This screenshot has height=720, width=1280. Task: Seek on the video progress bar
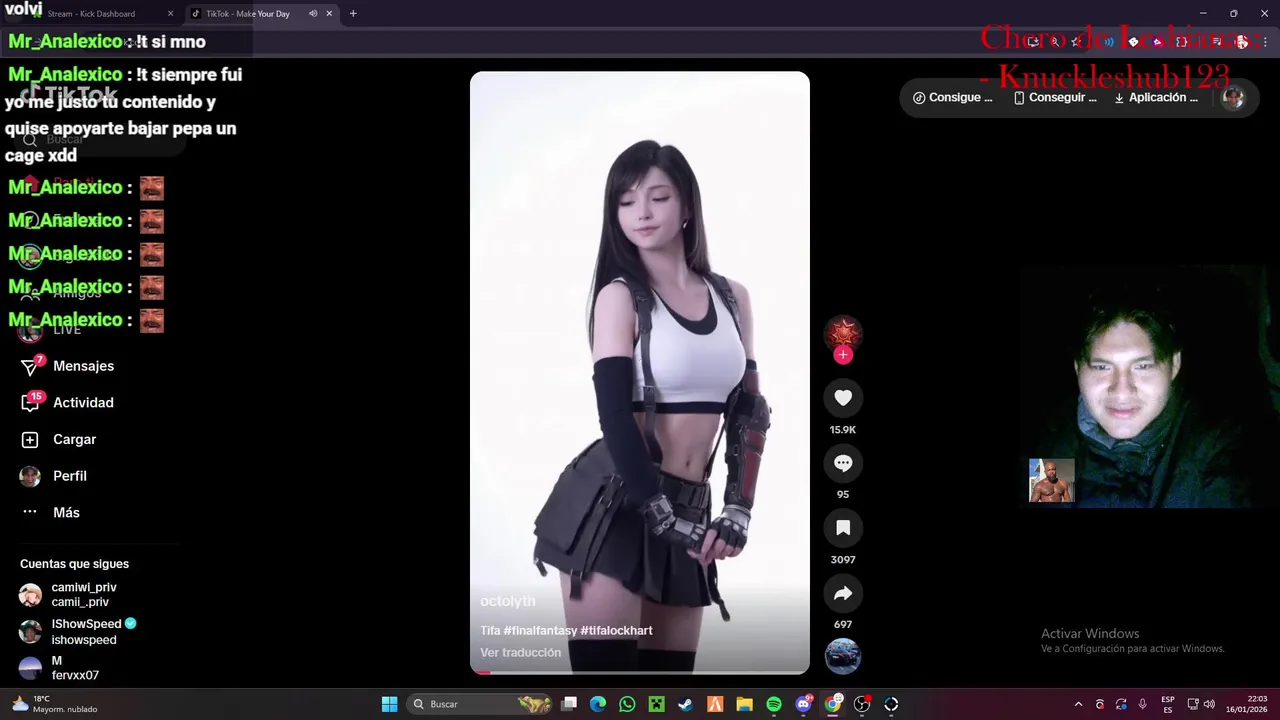[x=640, y=673]
